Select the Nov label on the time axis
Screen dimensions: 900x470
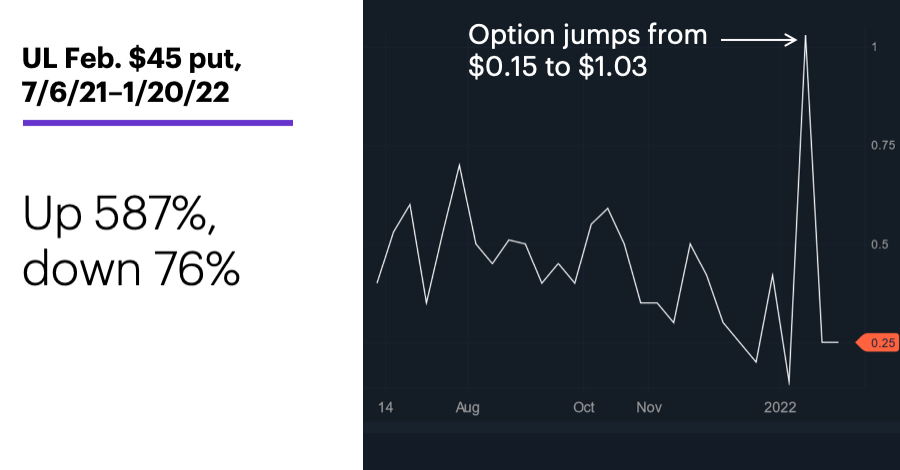(x=649, y=407)
